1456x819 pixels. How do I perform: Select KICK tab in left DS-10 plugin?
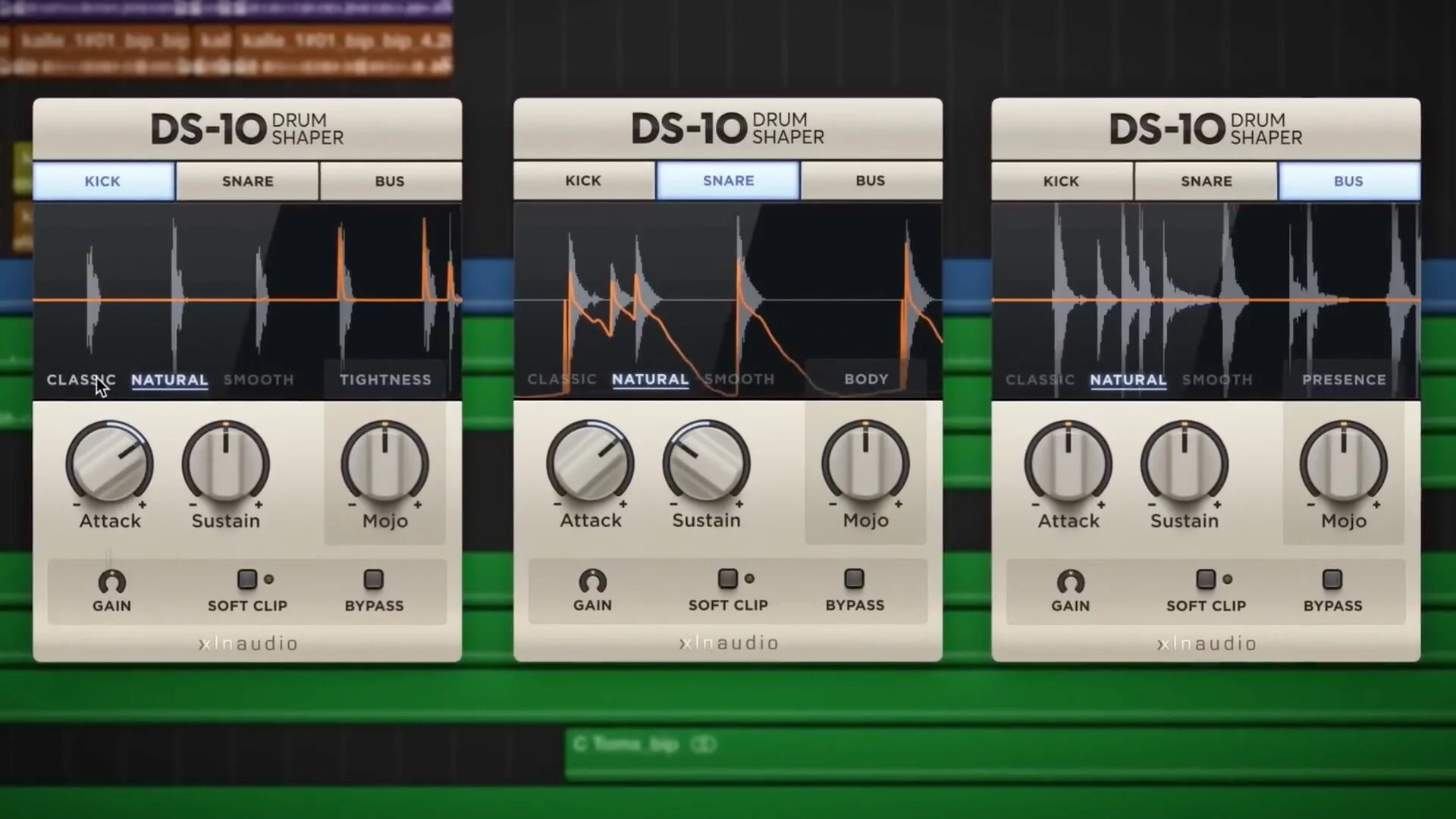click(103, 181)
